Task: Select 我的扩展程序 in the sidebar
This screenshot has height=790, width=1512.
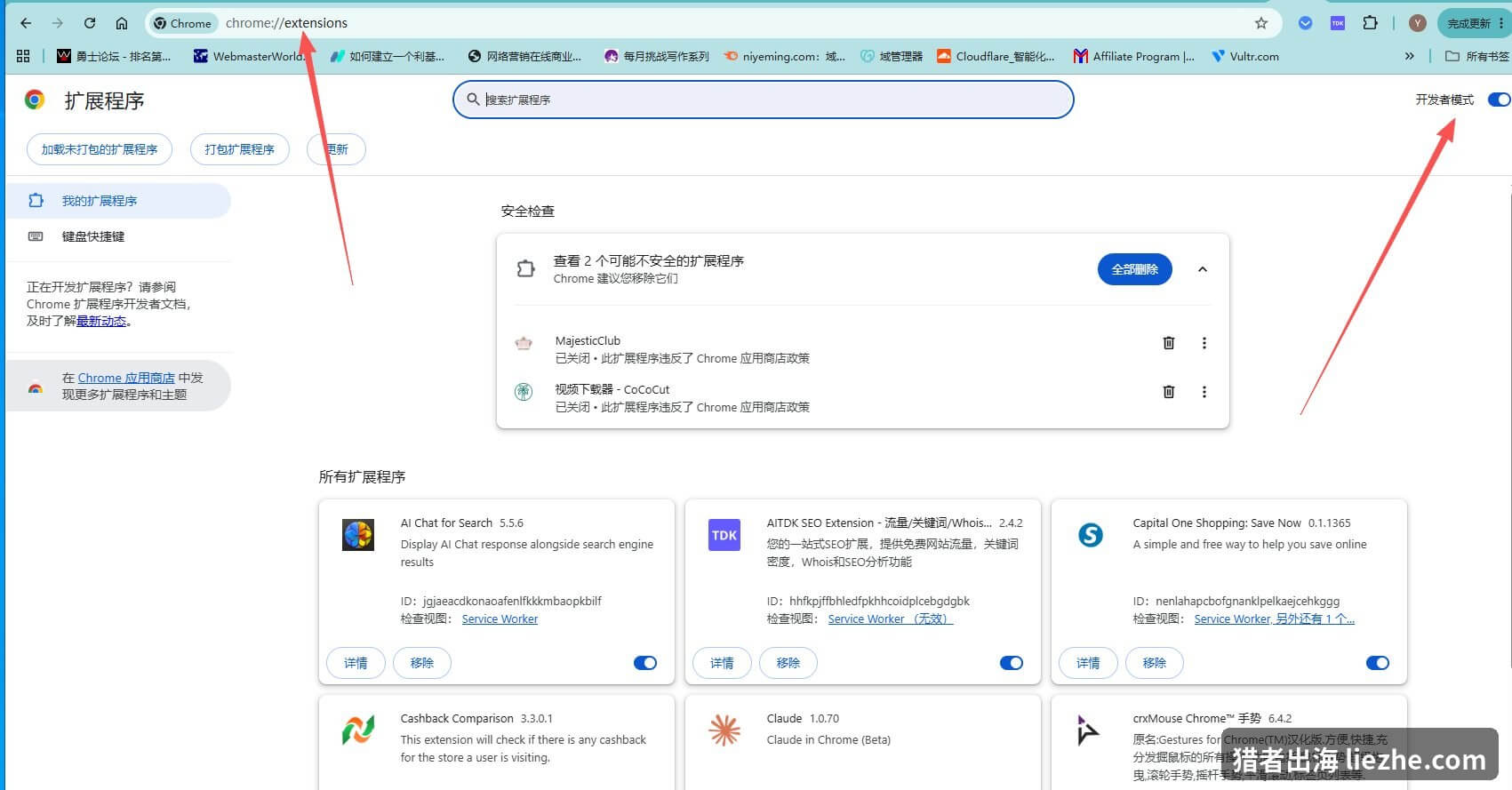Action: click(x=118, y=201)
